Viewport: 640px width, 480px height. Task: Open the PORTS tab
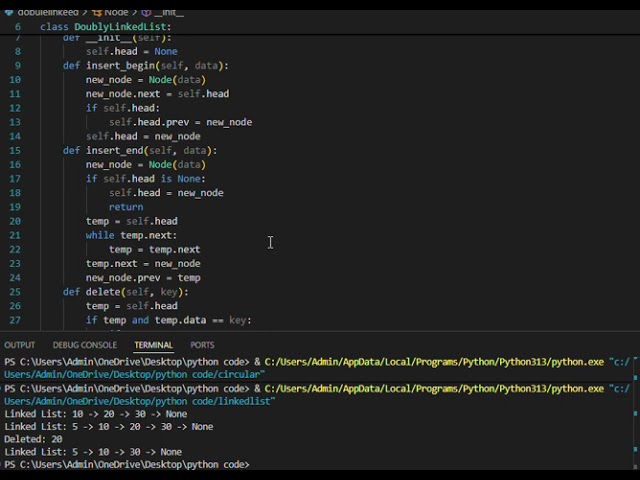pos(202,345)
